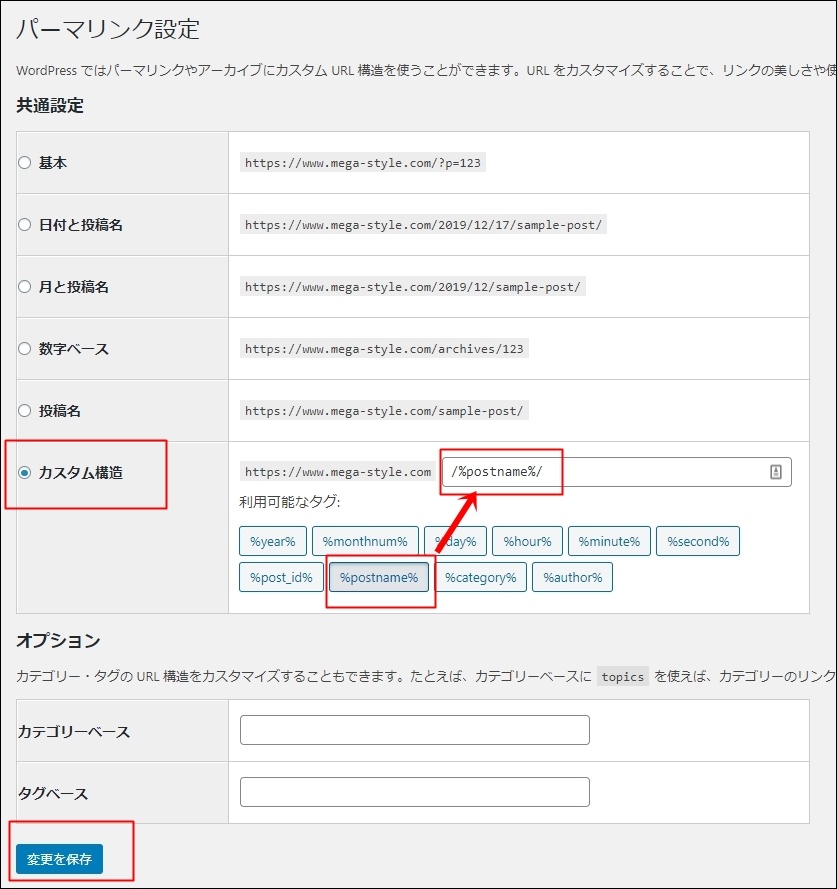837x889 pixels.
Task: Select the 基本 permalink radio button
Action: 25,163
